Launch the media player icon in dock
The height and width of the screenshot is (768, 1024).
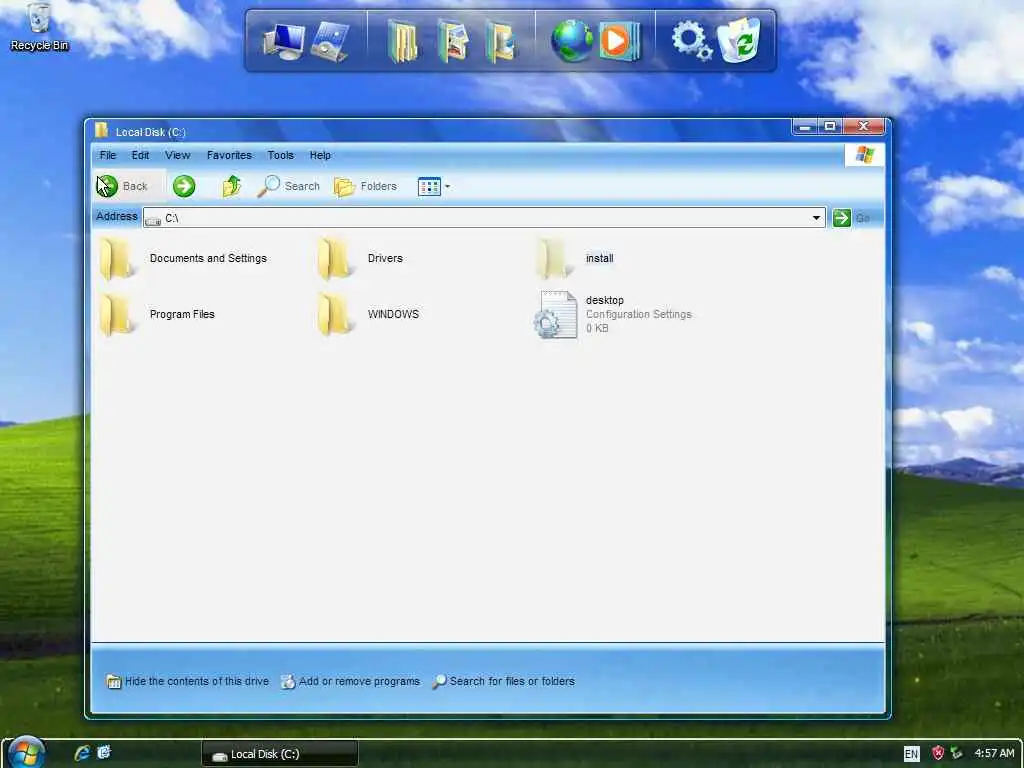click(x=618, y=41)
